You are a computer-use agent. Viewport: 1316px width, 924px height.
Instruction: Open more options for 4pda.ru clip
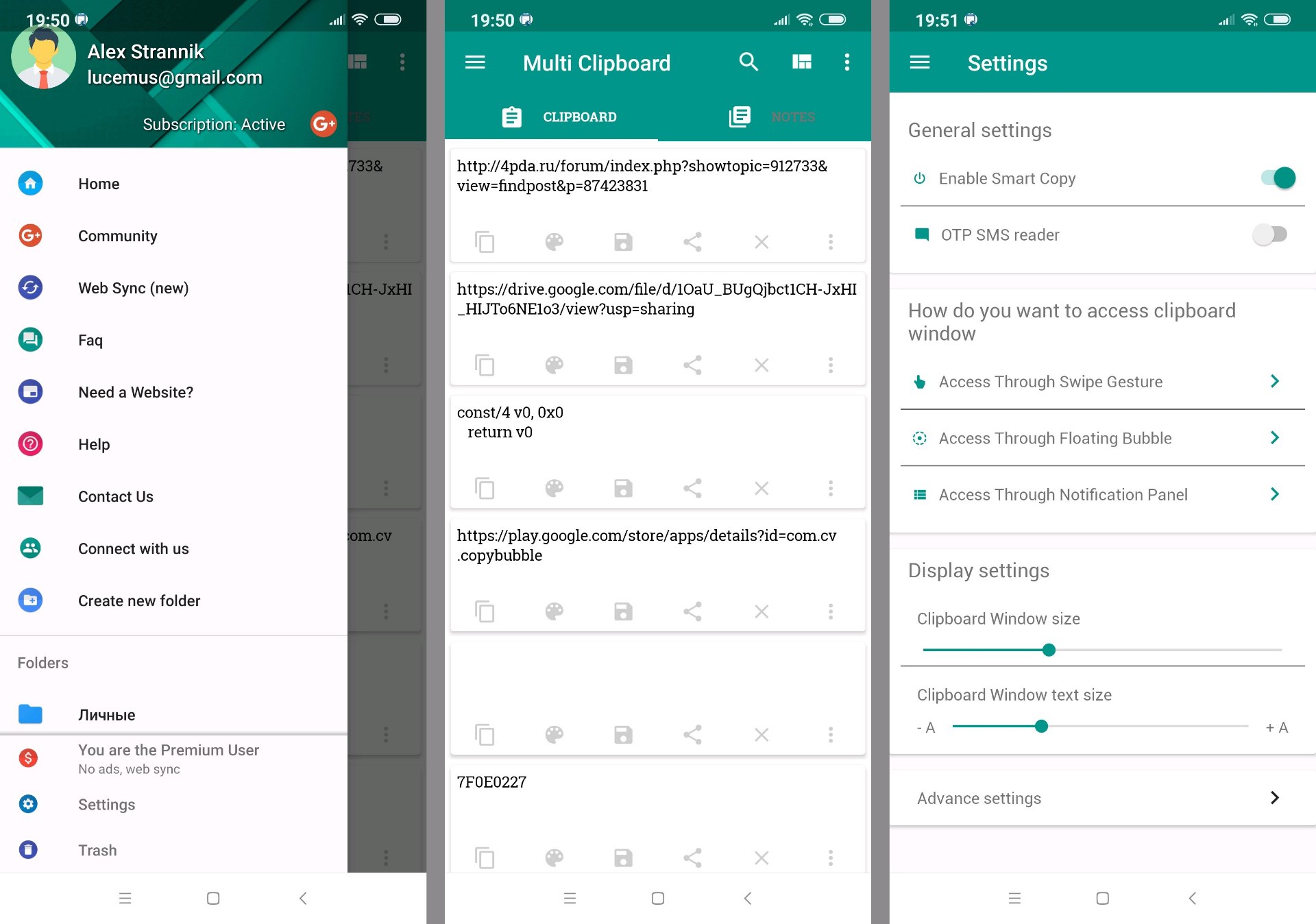coord(831,242)
